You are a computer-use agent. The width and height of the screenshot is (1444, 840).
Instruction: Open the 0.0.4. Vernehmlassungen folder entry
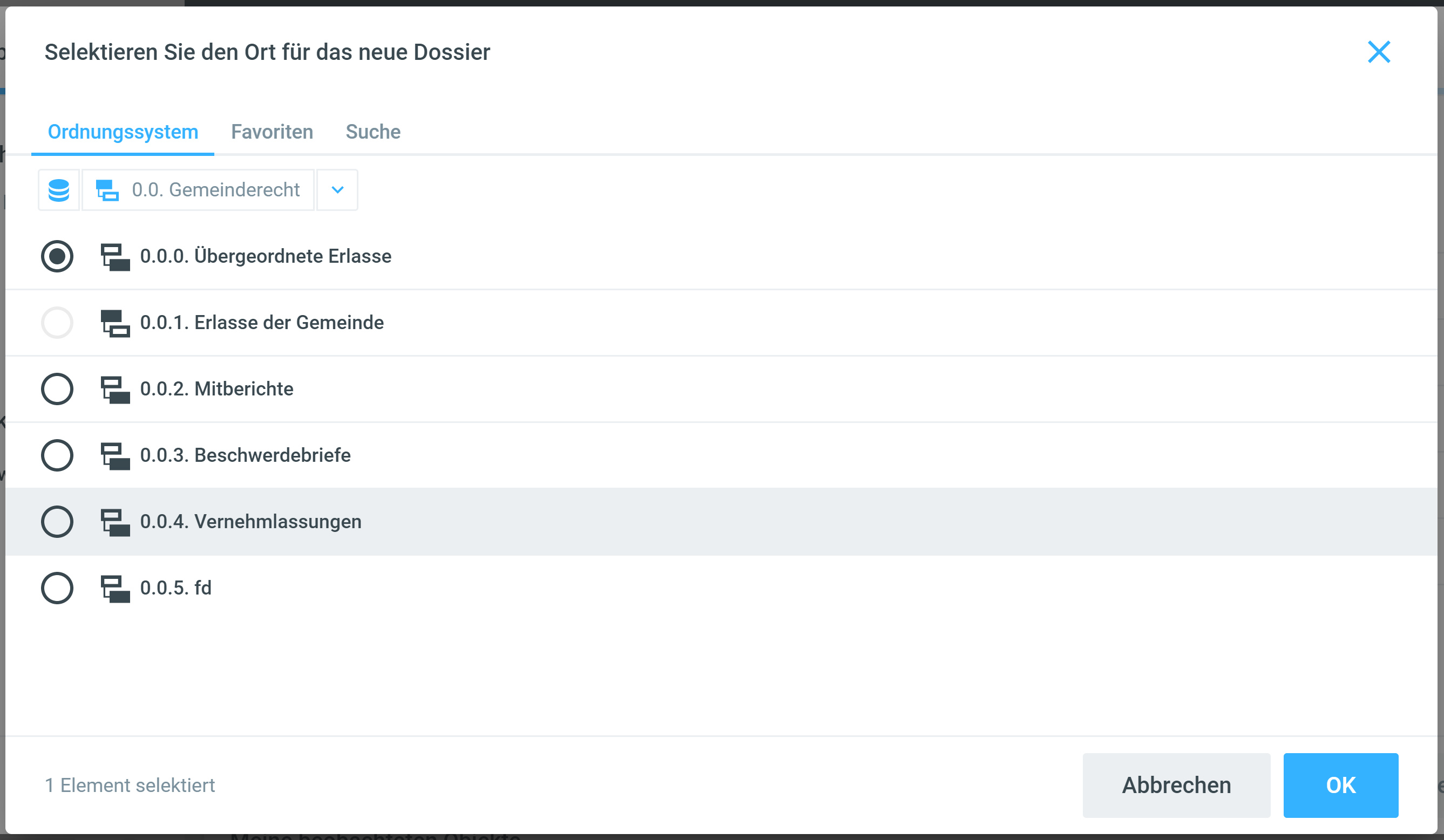[250, 522]
